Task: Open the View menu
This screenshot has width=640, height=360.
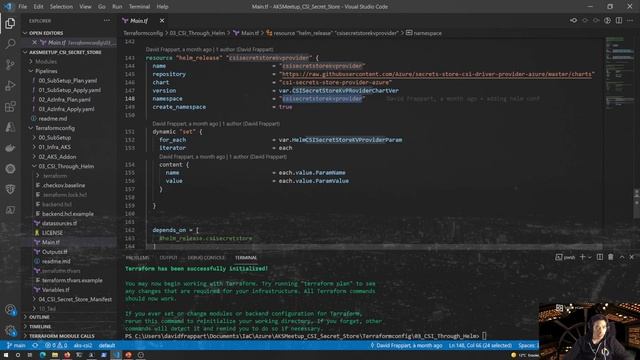Action: [x=85, y=7]
